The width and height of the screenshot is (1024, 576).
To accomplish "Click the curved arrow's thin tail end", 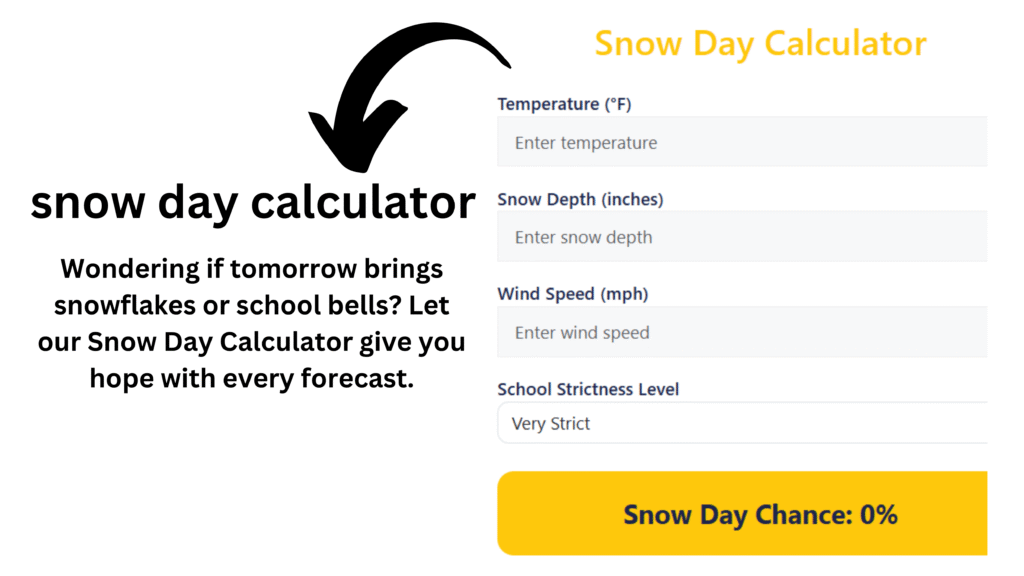I will coord(502,60).
